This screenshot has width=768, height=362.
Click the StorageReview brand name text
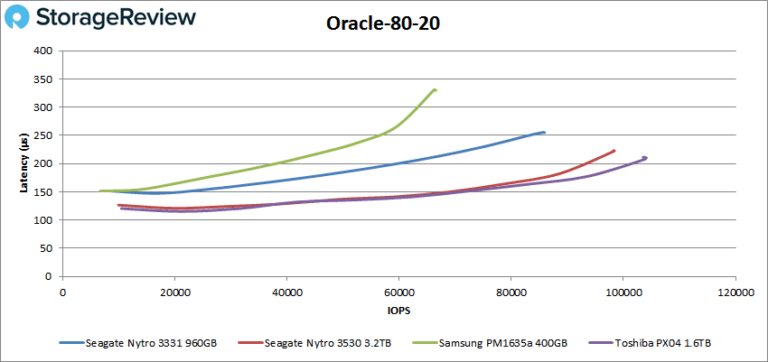click(116, 19)
